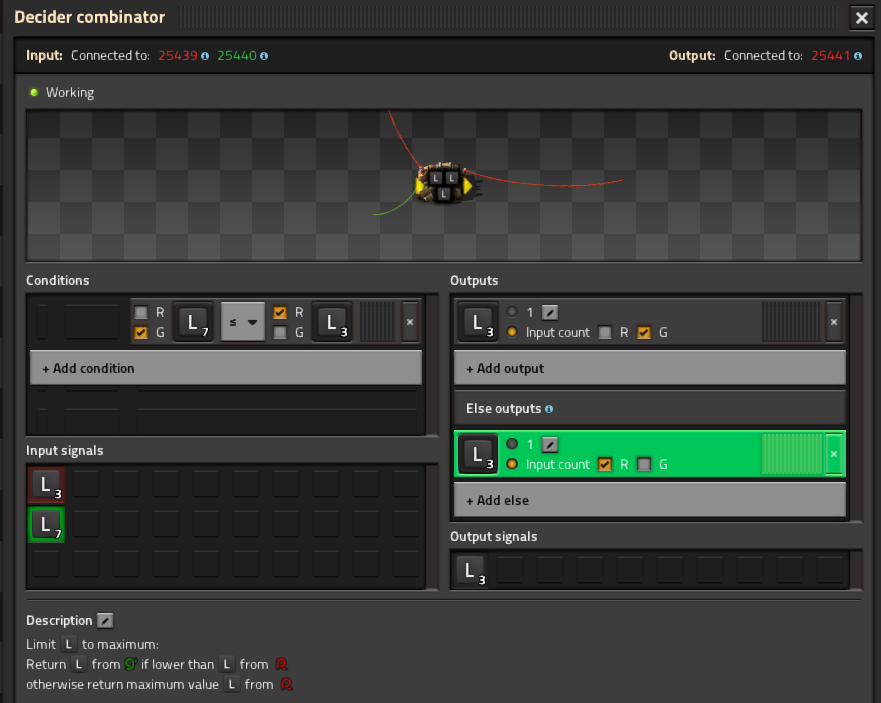Open Else outputs info icon
881x703 pixels.
click(x=549, y=409)
